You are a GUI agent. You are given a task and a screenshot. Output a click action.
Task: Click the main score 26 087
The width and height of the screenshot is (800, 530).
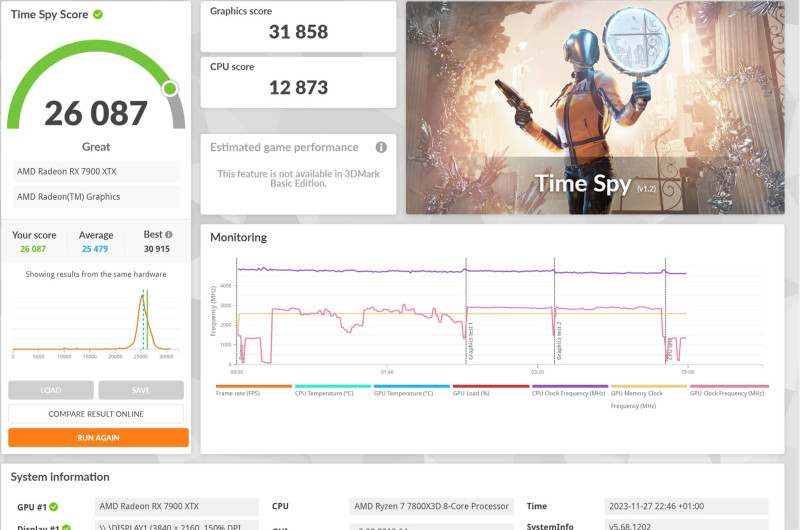pyautogui.click(x=96, y=113)
